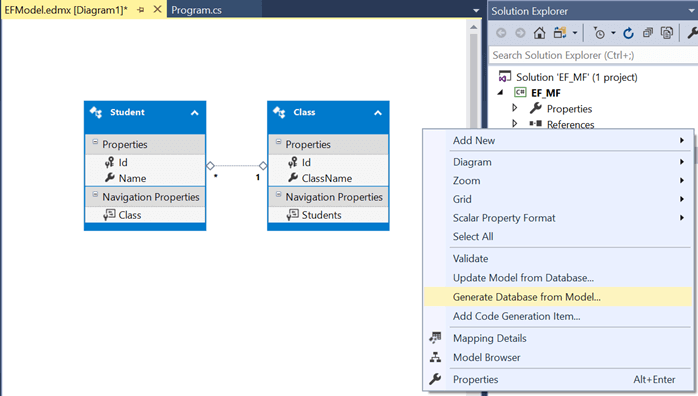Image resolution: width=698 pixels, height=396 pixels.
Task: Open Mapping Details from the context menu
Action: 558,338
